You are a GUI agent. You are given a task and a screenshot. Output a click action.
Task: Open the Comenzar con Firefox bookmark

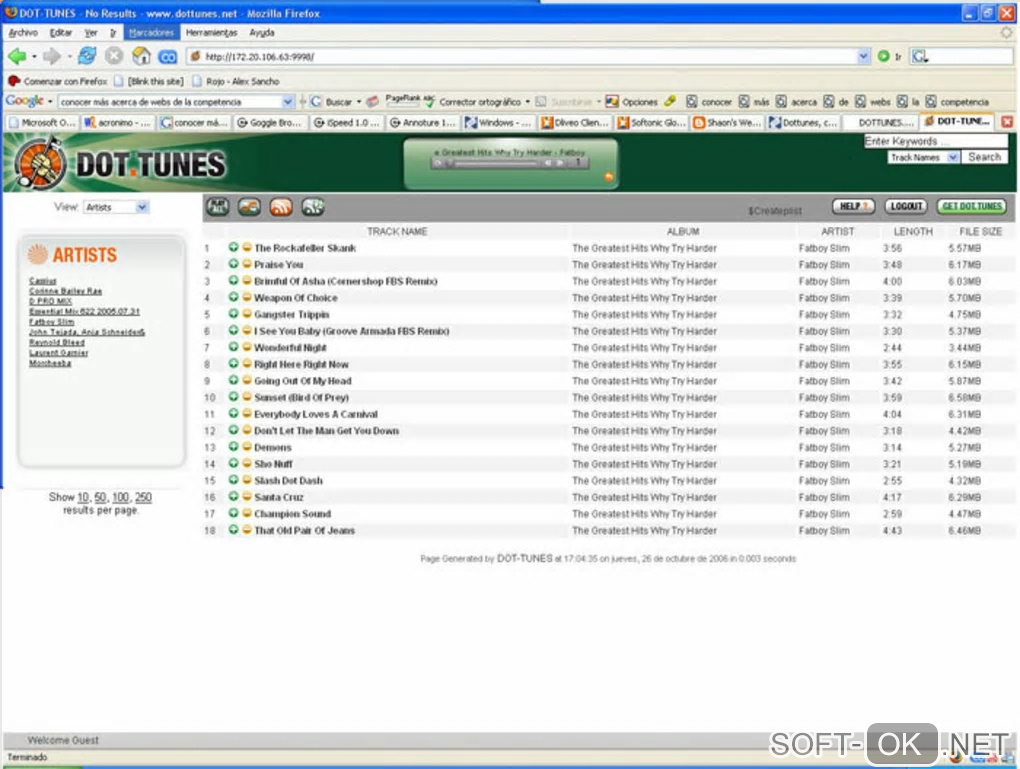(x=58, y=81)
